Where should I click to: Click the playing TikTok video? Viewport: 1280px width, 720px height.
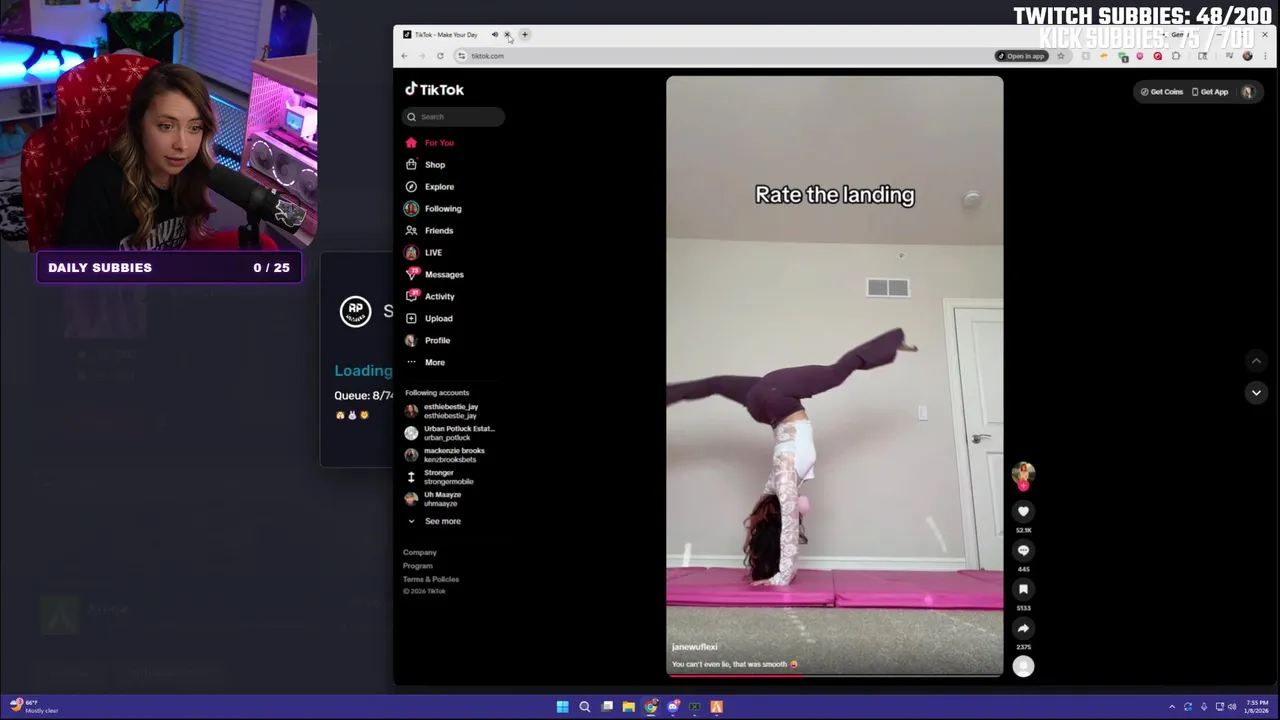click(x=835, y=377)
